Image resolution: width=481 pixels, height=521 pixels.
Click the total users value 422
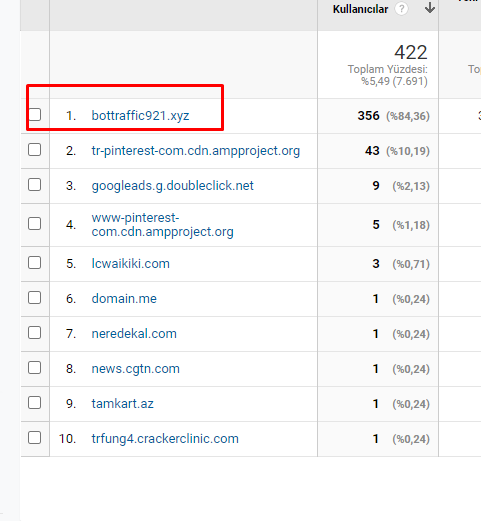pyautogui.click(x=411, y=52)
